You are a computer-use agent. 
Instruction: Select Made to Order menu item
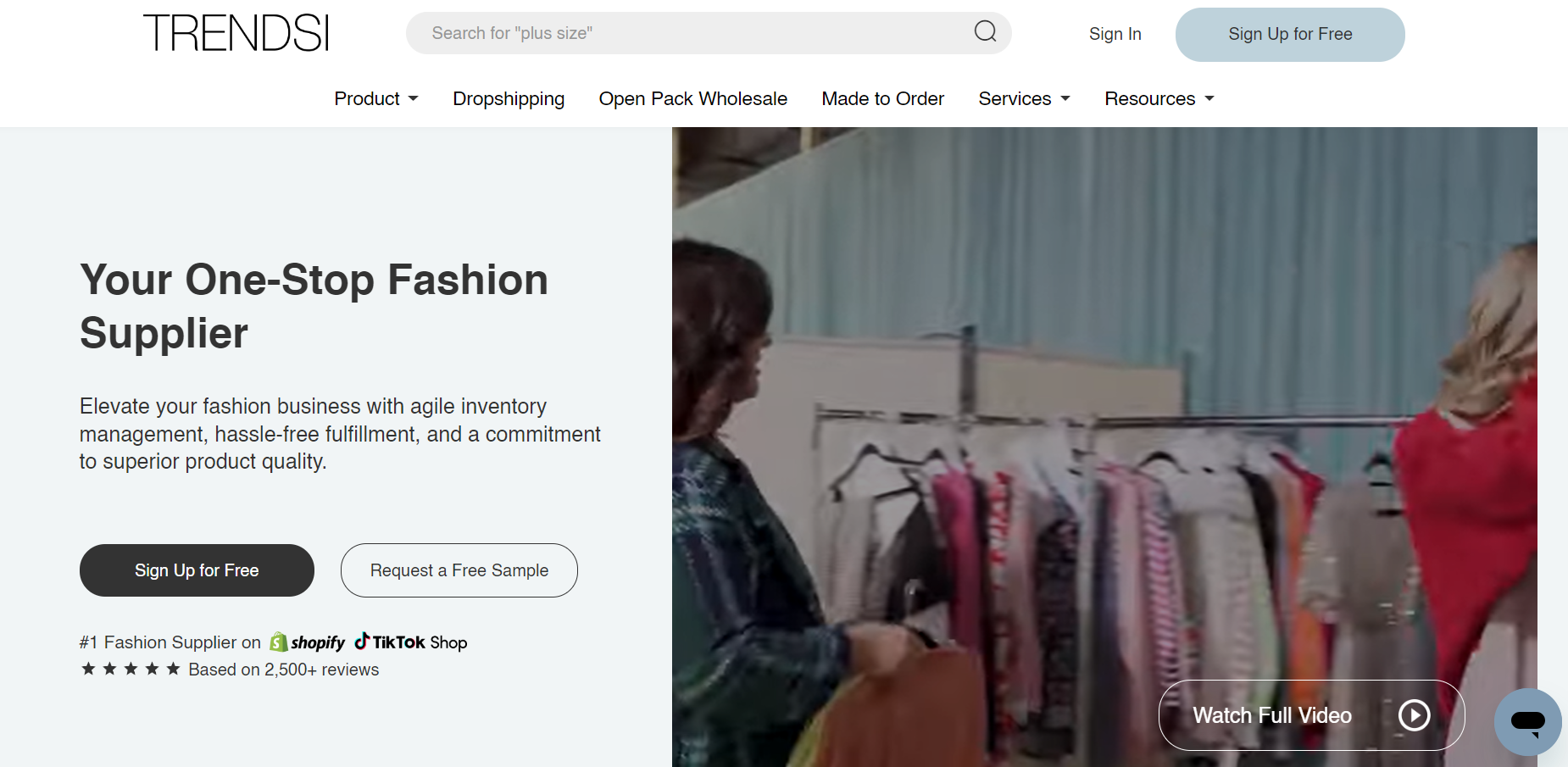click(x=882, y=99)
